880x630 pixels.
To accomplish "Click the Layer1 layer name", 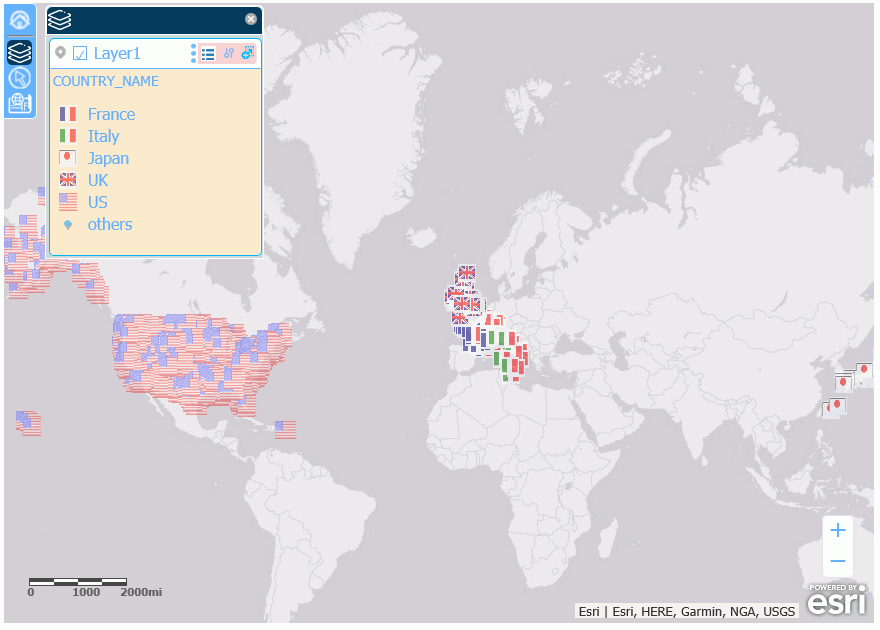I will click(x=117, y=53).
